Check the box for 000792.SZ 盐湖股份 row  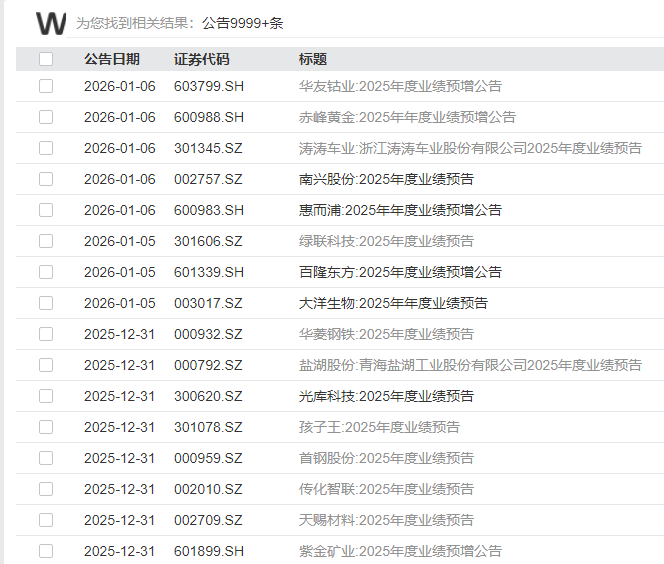[x=46, y=365]
